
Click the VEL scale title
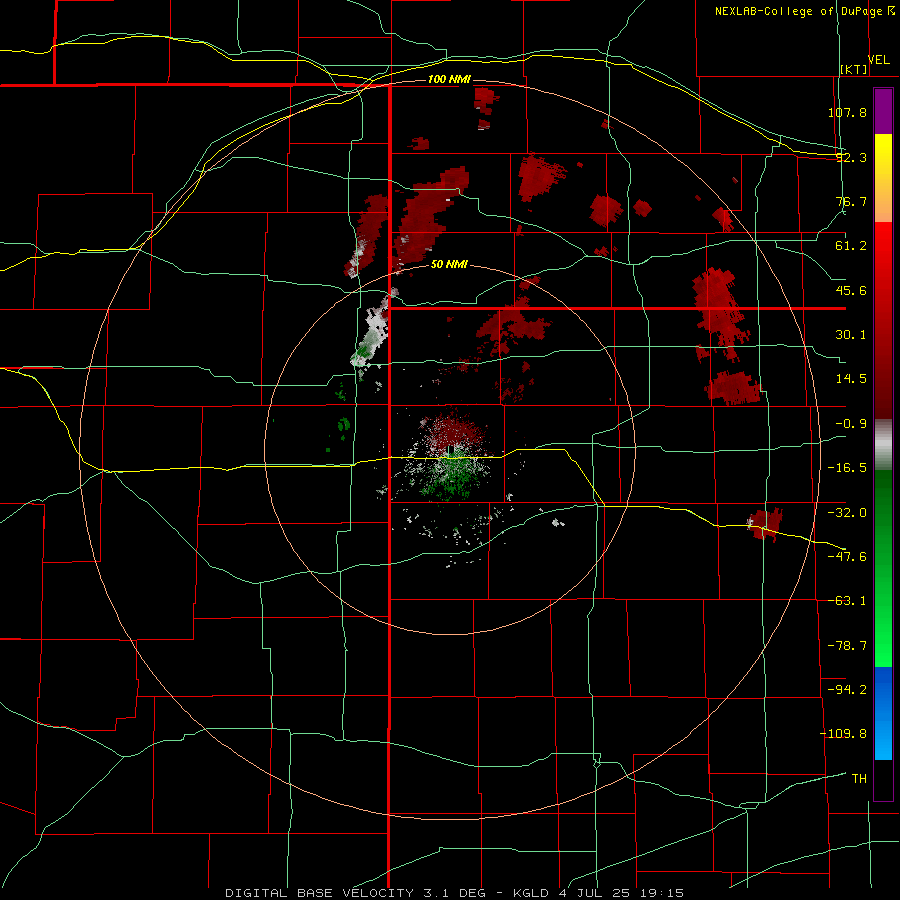coord(878,60)
